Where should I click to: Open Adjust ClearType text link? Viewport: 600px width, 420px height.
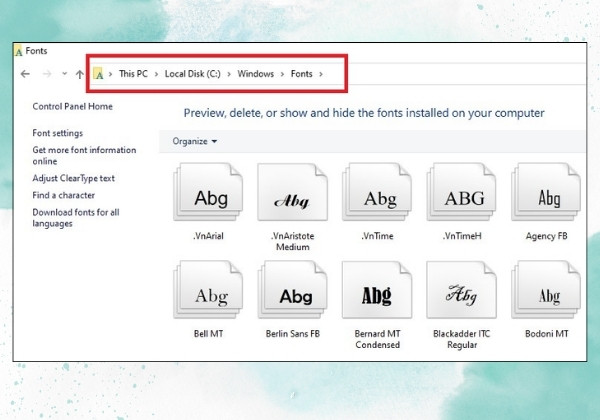pyautogui.click(x=73, y=178)
